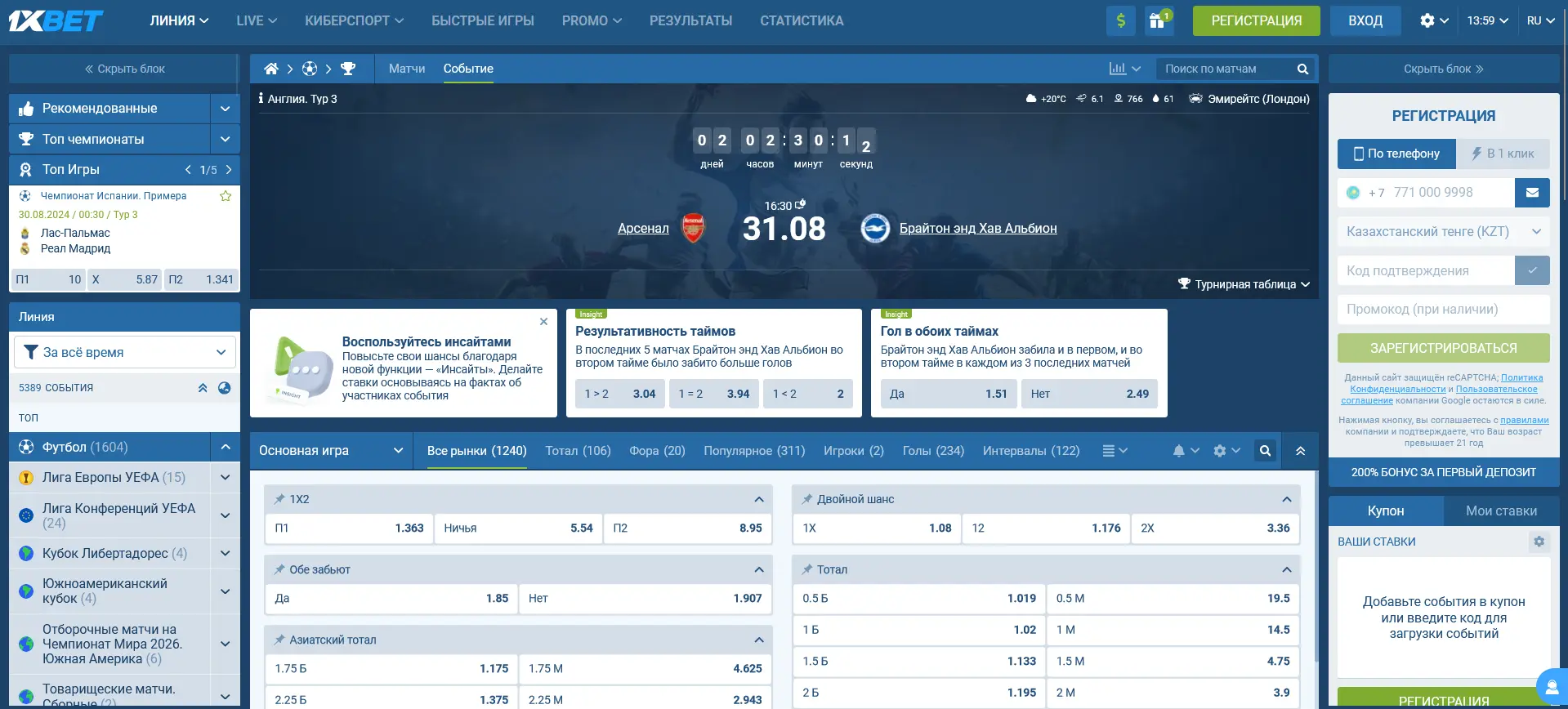
Task: Open the LIVE menu
Action: [x=257, y=20]
